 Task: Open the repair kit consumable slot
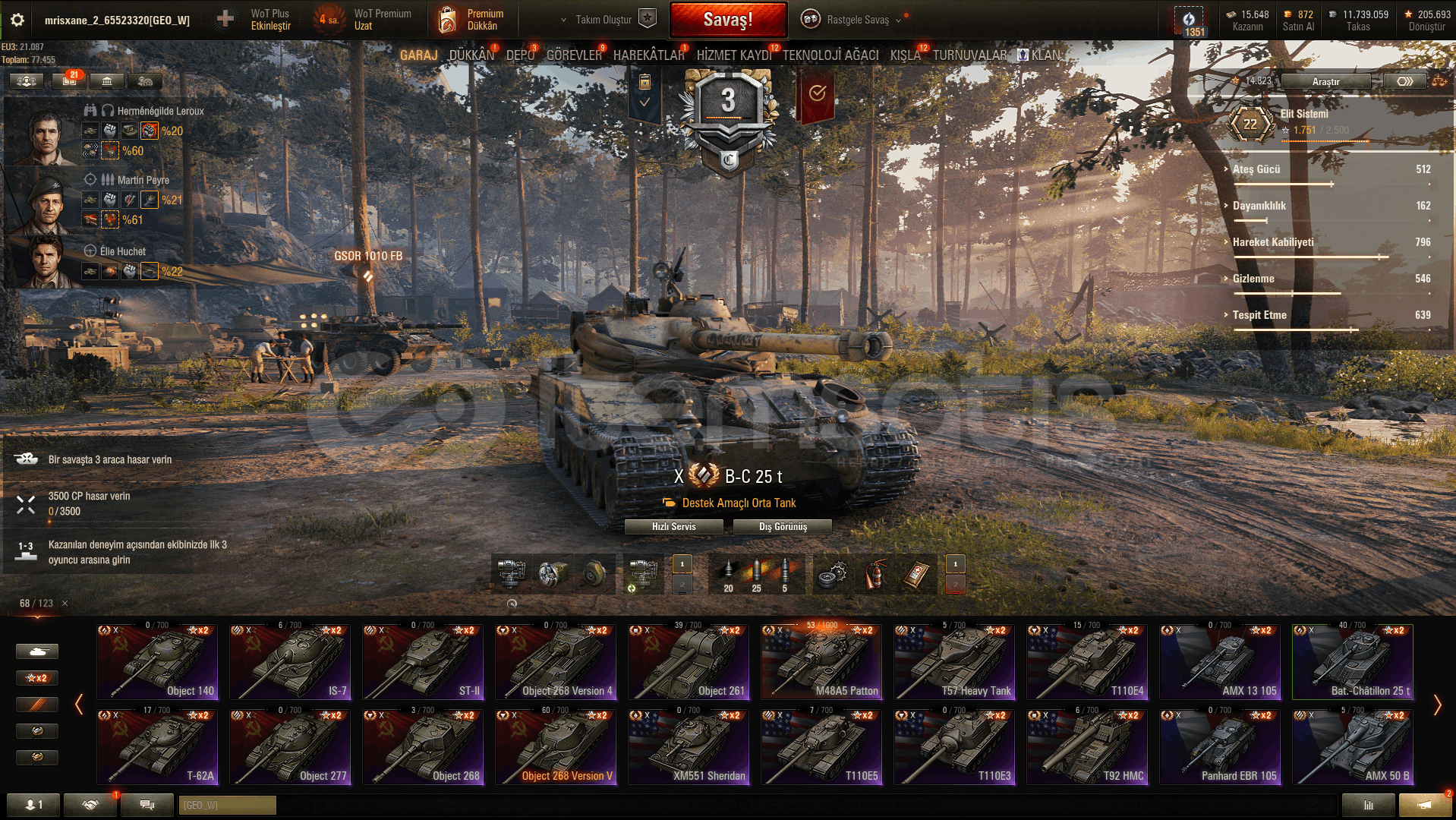[x=834, y=574]
